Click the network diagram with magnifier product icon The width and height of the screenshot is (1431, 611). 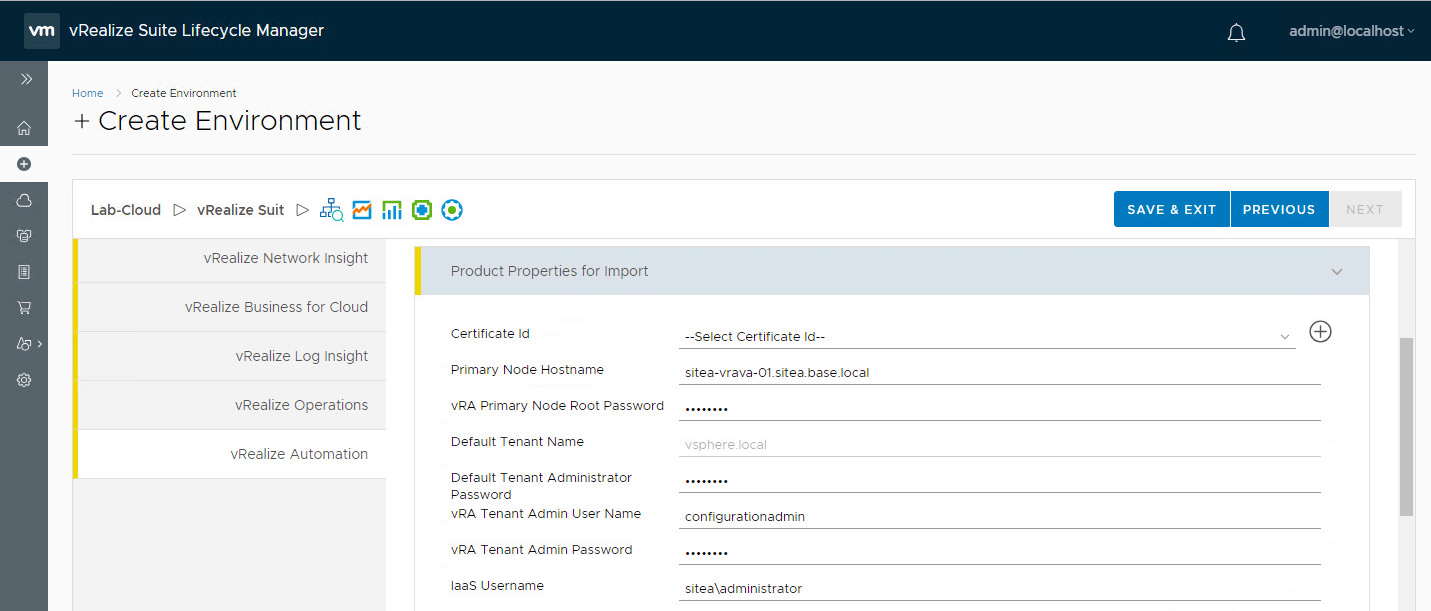(331, 210)
